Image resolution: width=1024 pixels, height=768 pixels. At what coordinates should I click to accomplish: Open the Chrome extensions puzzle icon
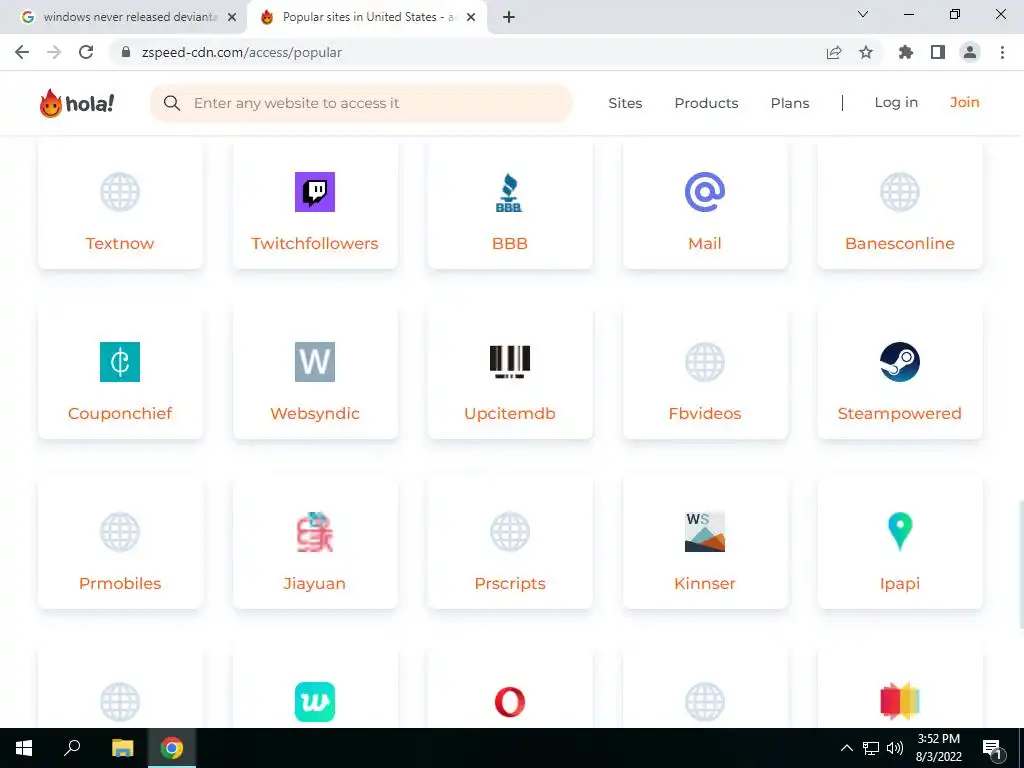[x=905, y=52]
